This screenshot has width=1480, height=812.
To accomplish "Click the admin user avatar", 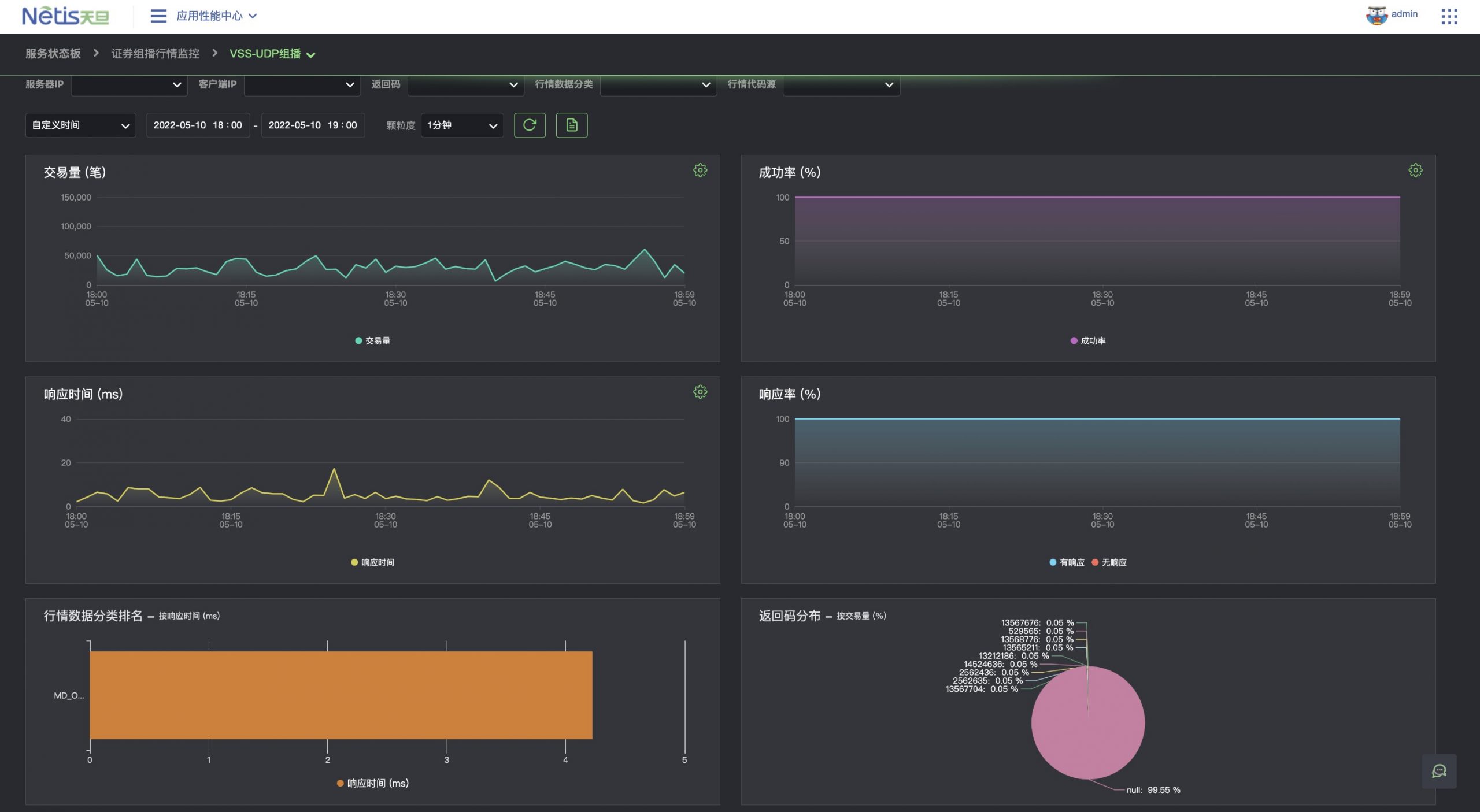I will tap(1376, 15).
